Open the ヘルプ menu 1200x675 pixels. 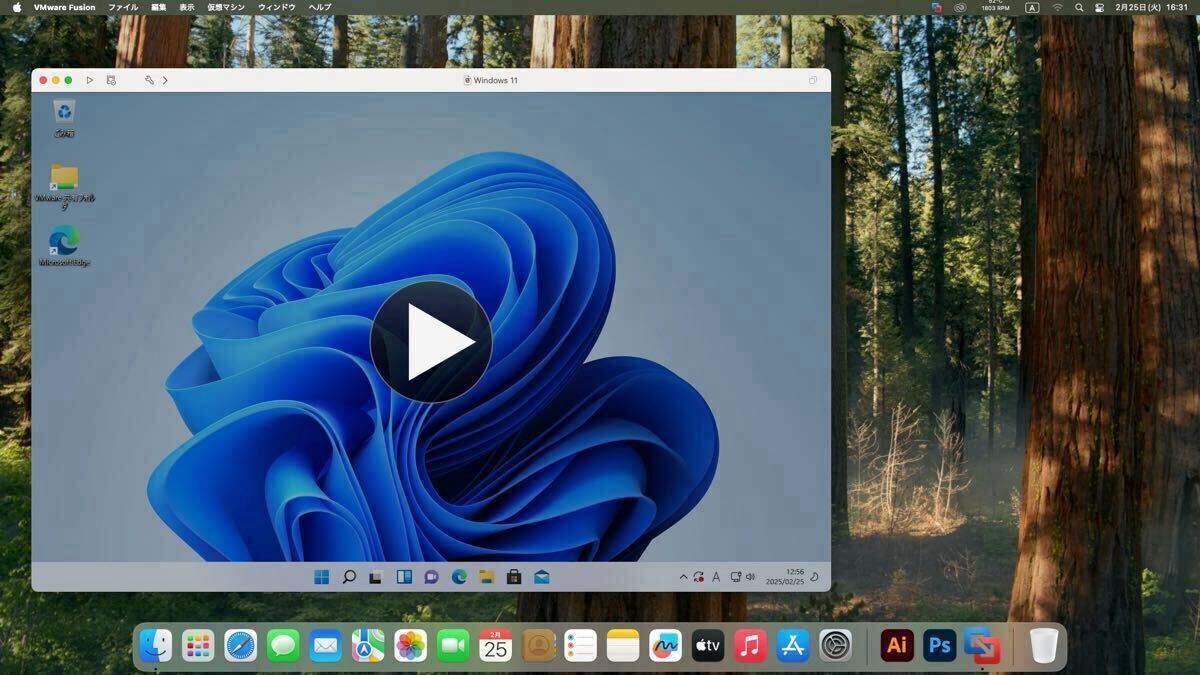tap(320, 7)
